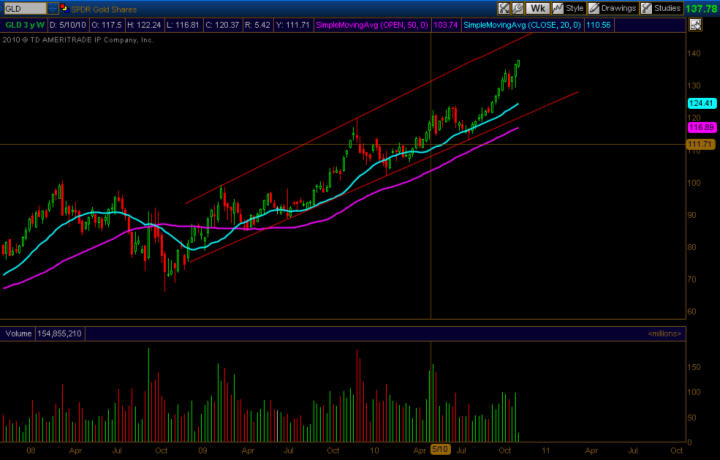Click the GLD 3 y W chart label
Viewport: 720px width, 460px height.
click(x=25, y=25)
